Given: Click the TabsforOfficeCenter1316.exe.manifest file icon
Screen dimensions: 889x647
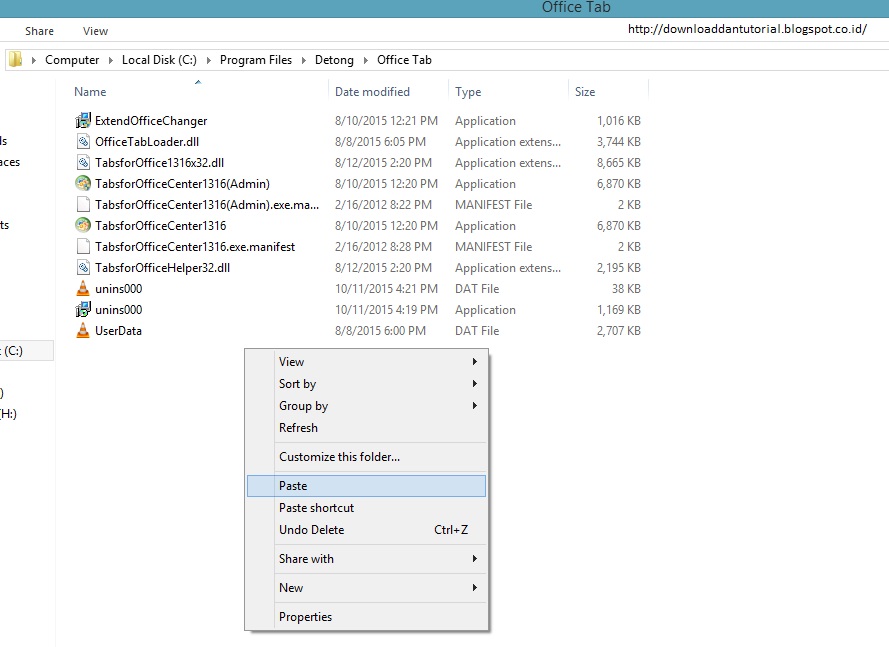Looking at the screenshot, I should pyautogui.click(x=83, y=247).
